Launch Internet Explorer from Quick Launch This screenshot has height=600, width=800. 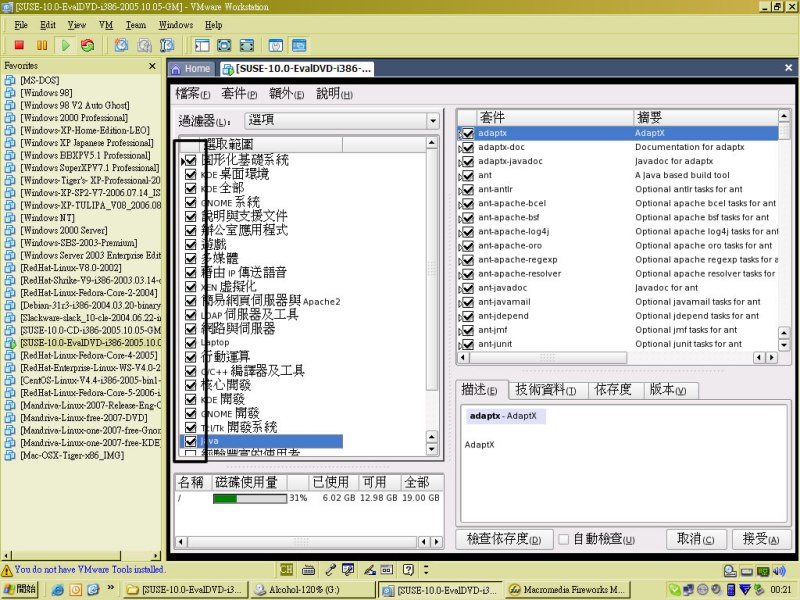tap(58, 590)
